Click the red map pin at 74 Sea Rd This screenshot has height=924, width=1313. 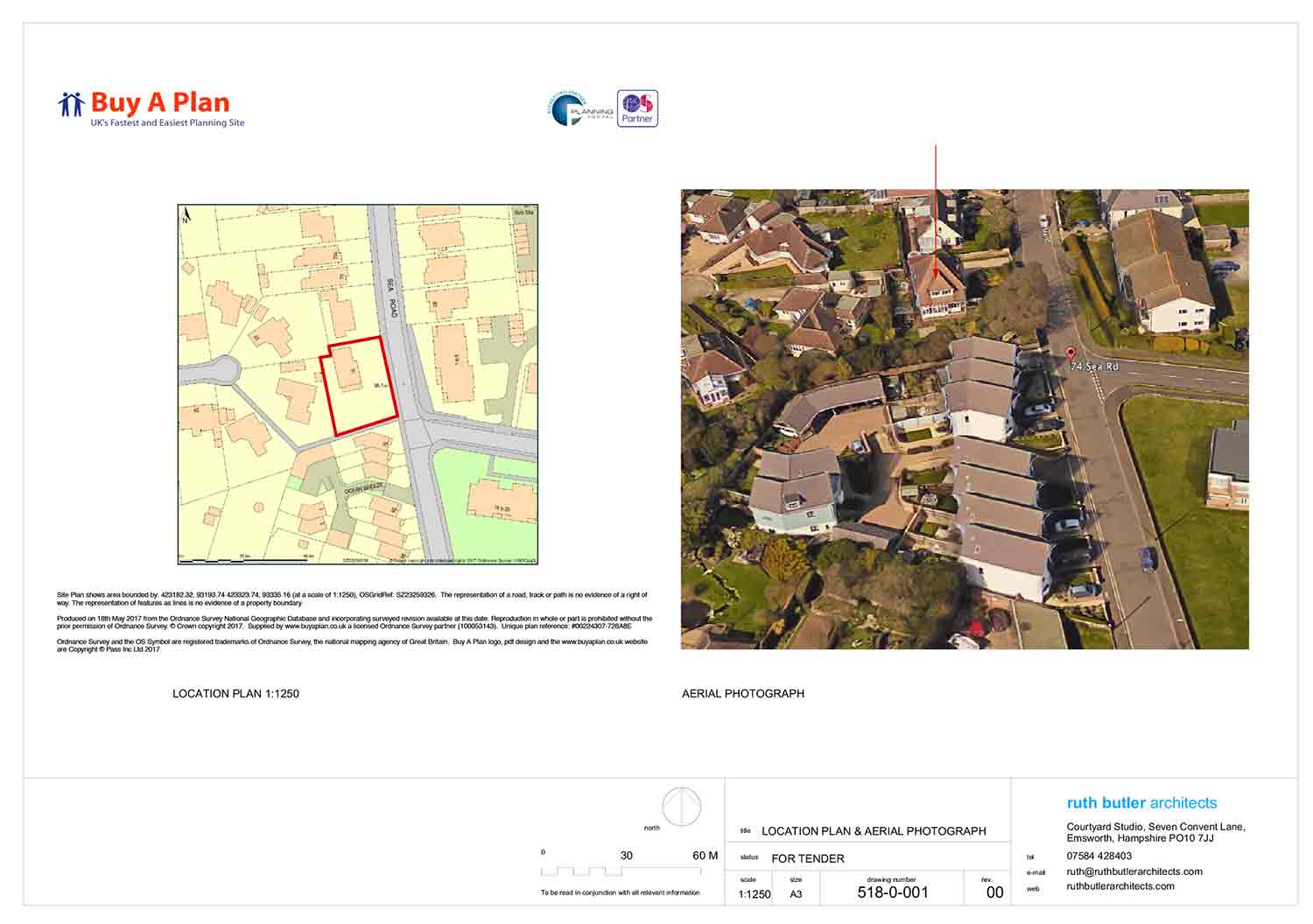pyautogui.click(x=1071, y=353)
